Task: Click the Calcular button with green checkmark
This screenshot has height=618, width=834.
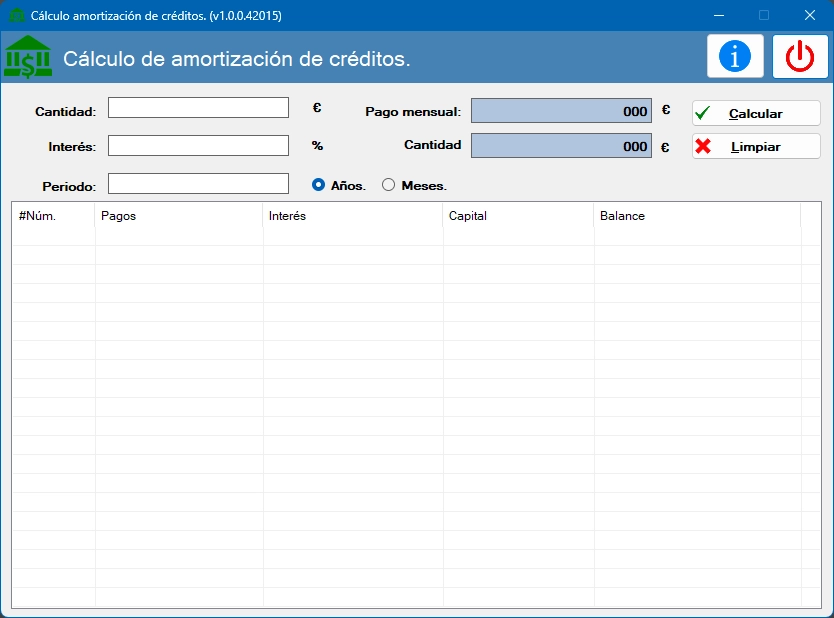Action: (x=756, y=114)
